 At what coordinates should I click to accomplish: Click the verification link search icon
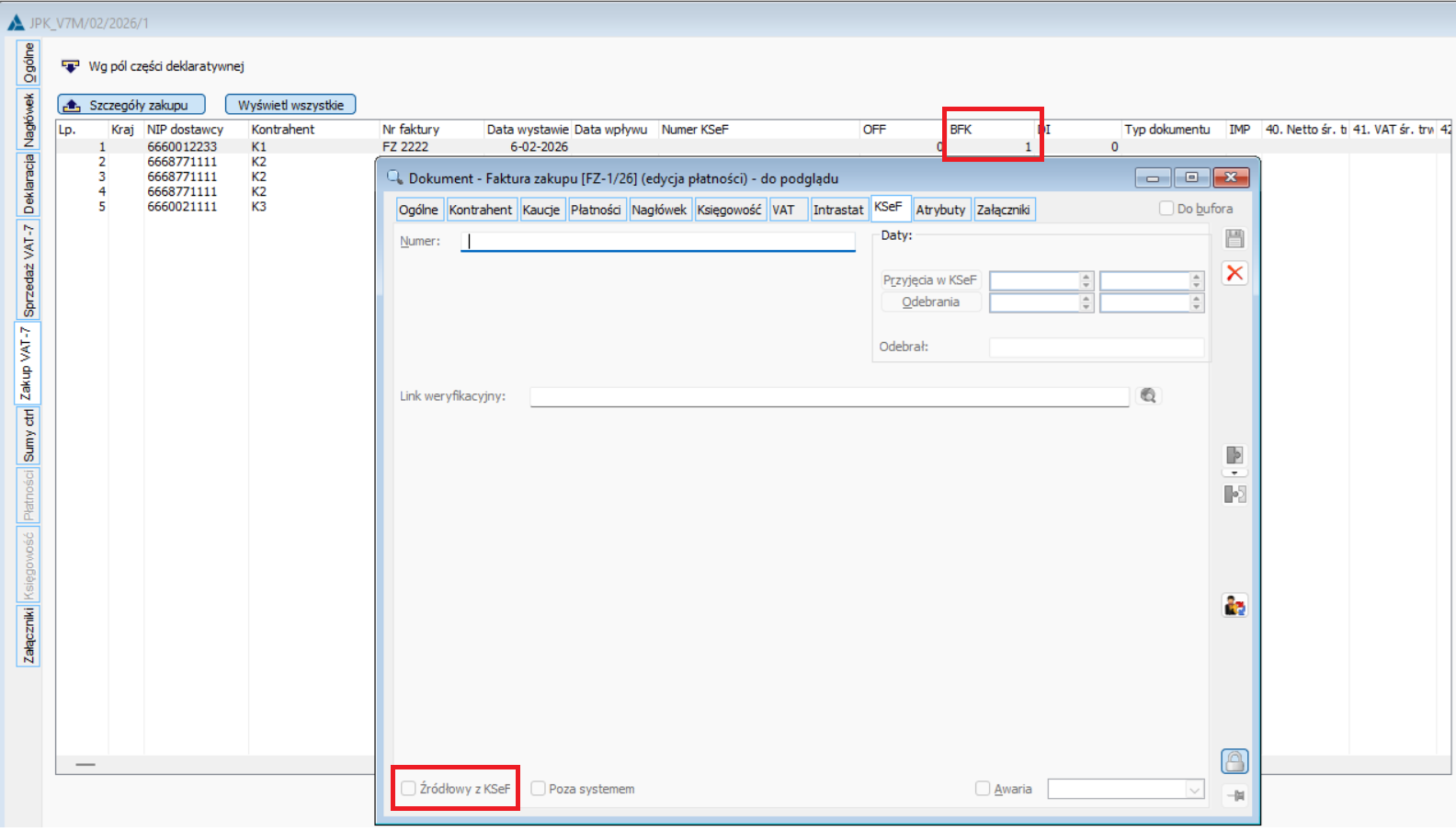pos(1148,395)
